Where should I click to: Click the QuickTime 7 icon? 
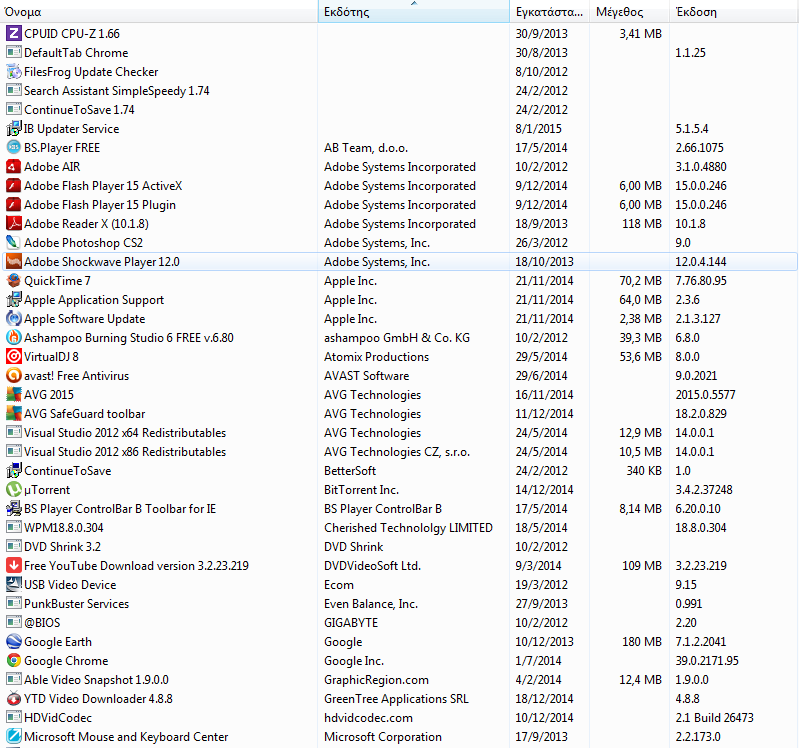click(x=14, y=281)
